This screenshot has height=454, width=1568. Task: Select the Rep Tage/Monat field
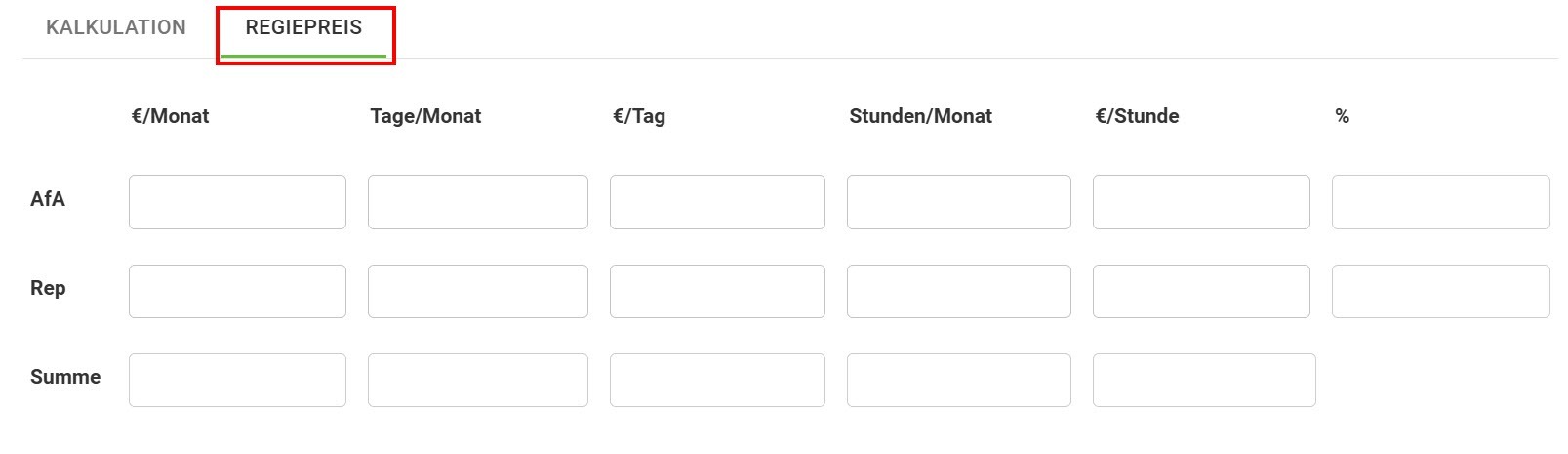tap(477, 291)
